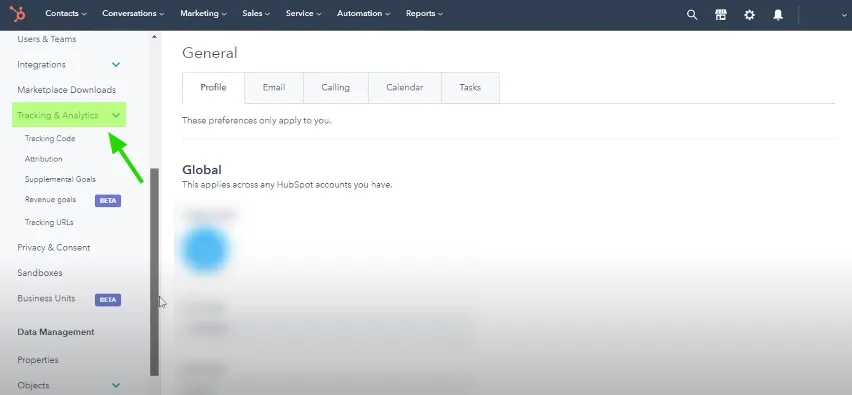Click the Data Management heading
852x395 pixels.
(x=56, y=332)
